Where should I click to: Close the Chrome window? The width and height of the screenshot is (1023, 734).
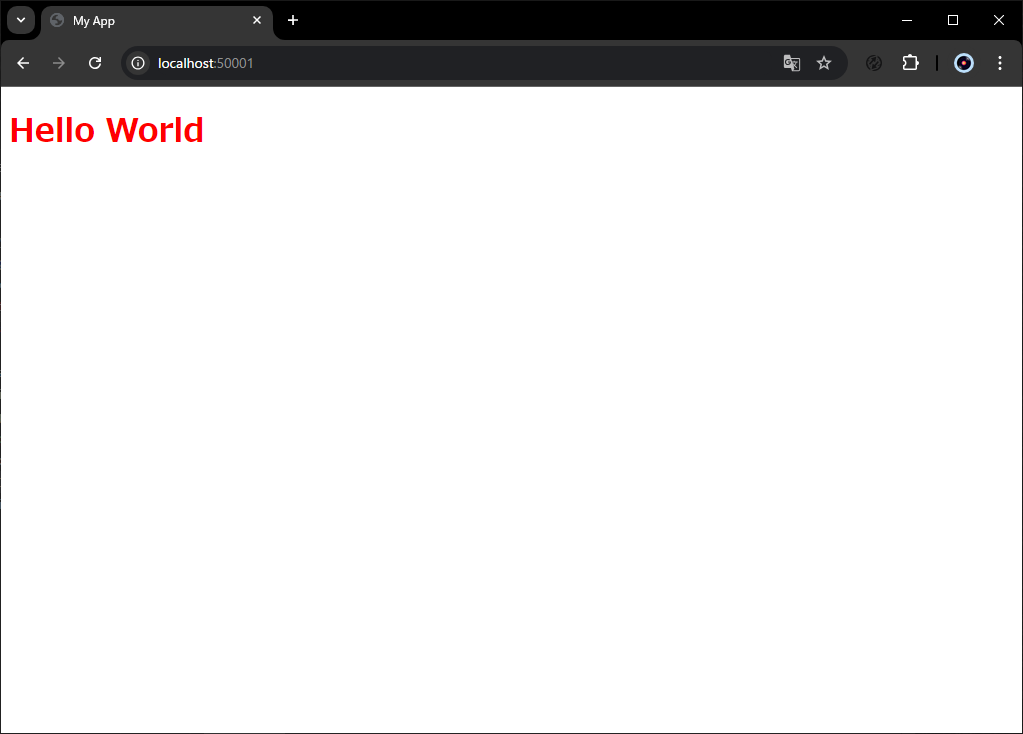[998, 20]
